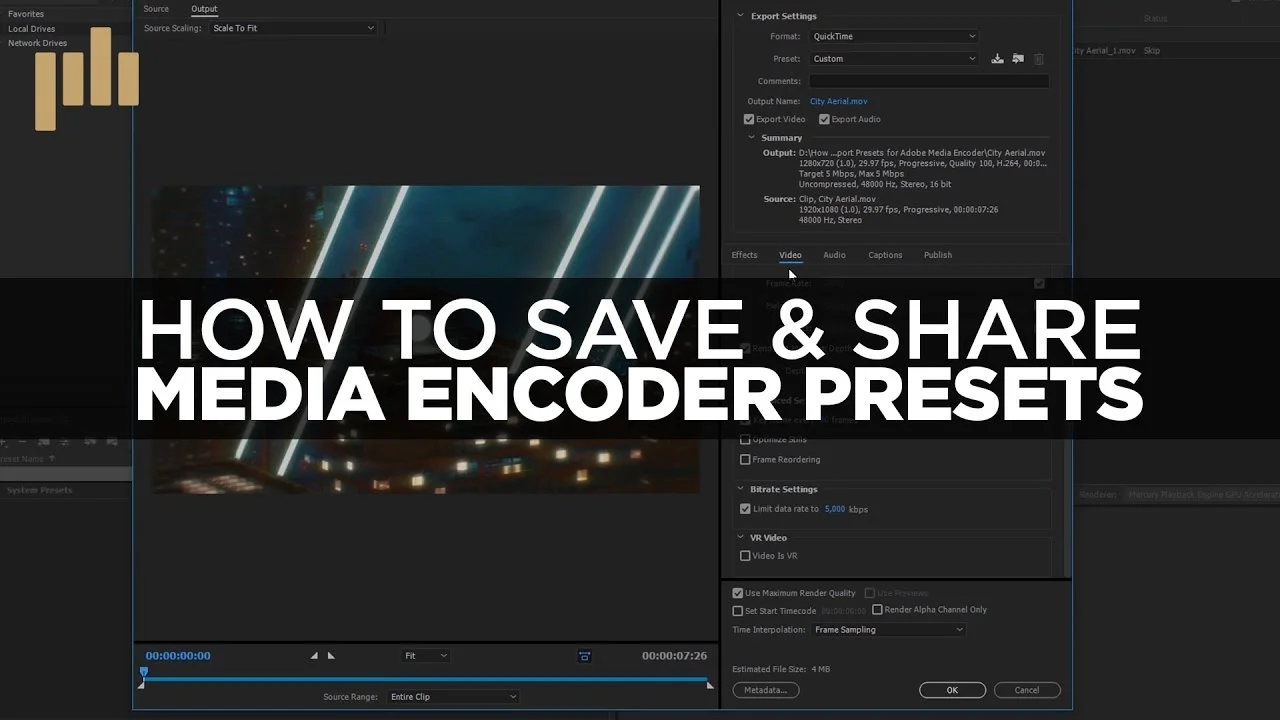
Task: Click the aspect-ratio corrected preview icon
Action: 585,655
